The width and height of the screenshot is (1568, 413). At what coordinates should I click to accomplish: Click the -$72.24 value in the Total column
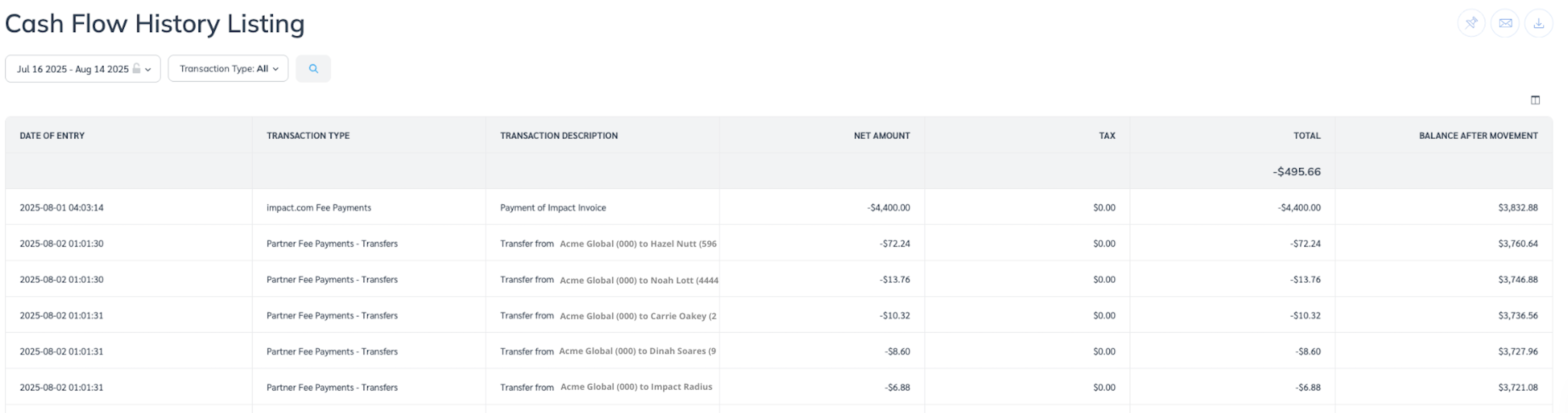click(x=1305, y=243)
